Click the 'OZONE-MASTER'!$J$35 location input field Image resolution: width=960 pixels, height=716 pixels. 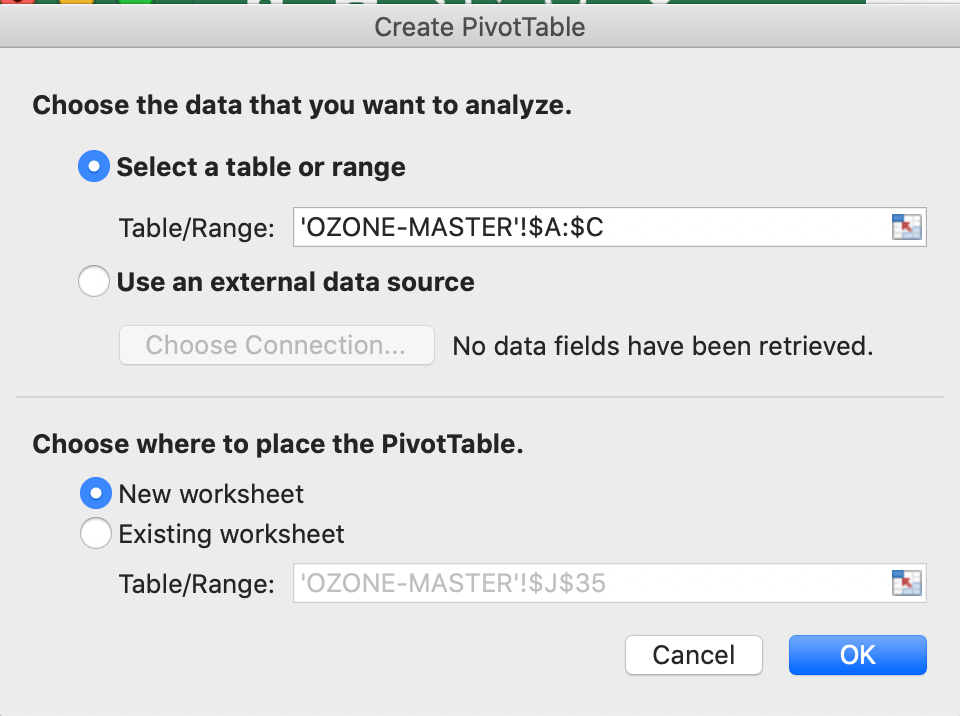click(590, 583)
